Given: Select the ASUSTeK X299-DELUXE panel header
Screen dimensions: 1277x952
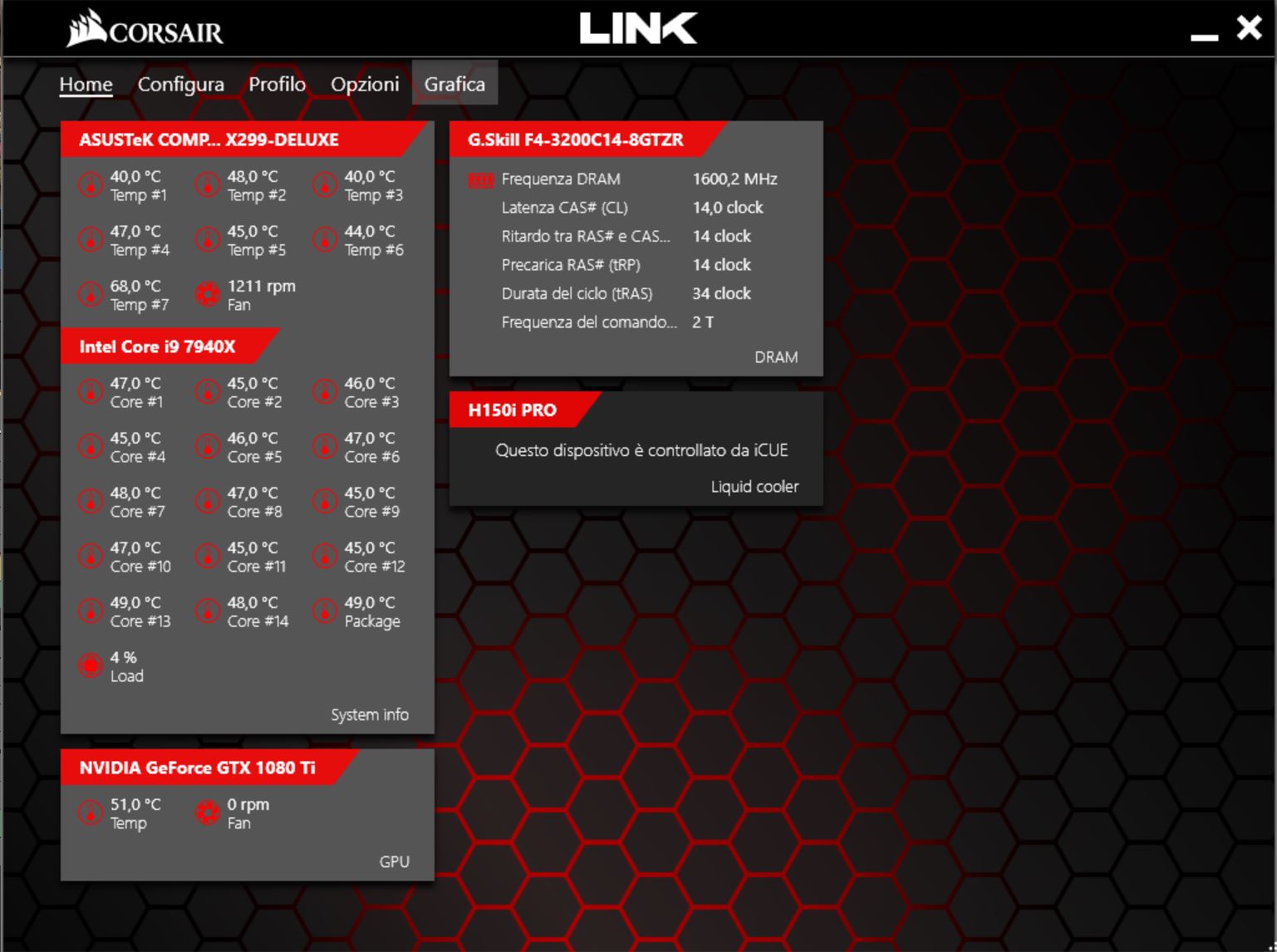Looking at the screenshot, I should 246,140.
